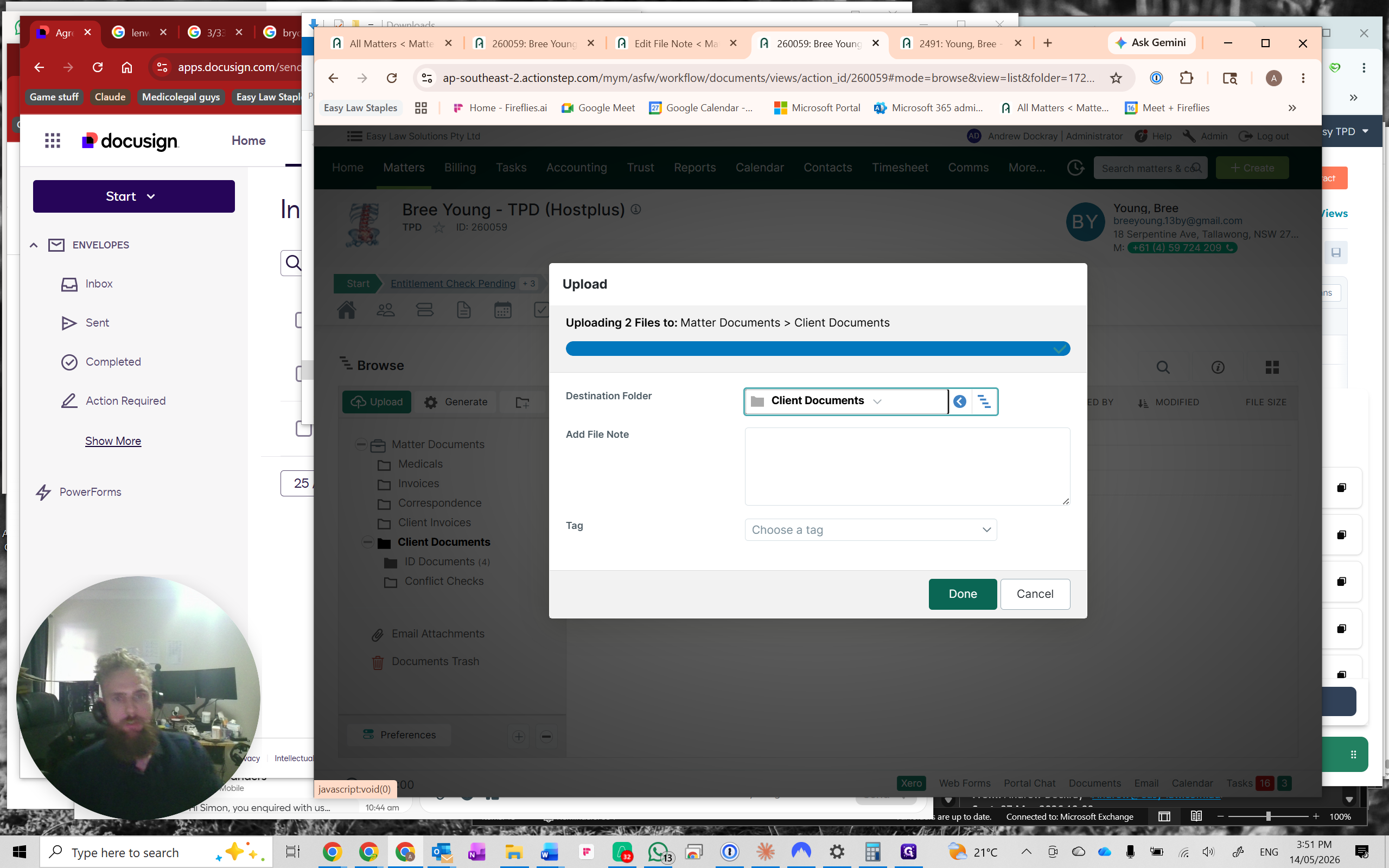The width and height of the screenshot is (1389, 868).
Task: Switch to the 2491: Young, Bree browser tab
Action: (960, 43)
